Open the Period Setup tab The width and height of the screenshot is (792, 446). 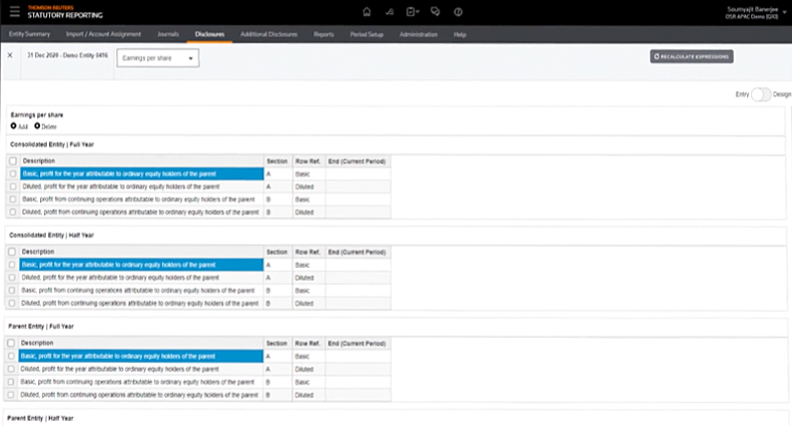tap(368, 35)
